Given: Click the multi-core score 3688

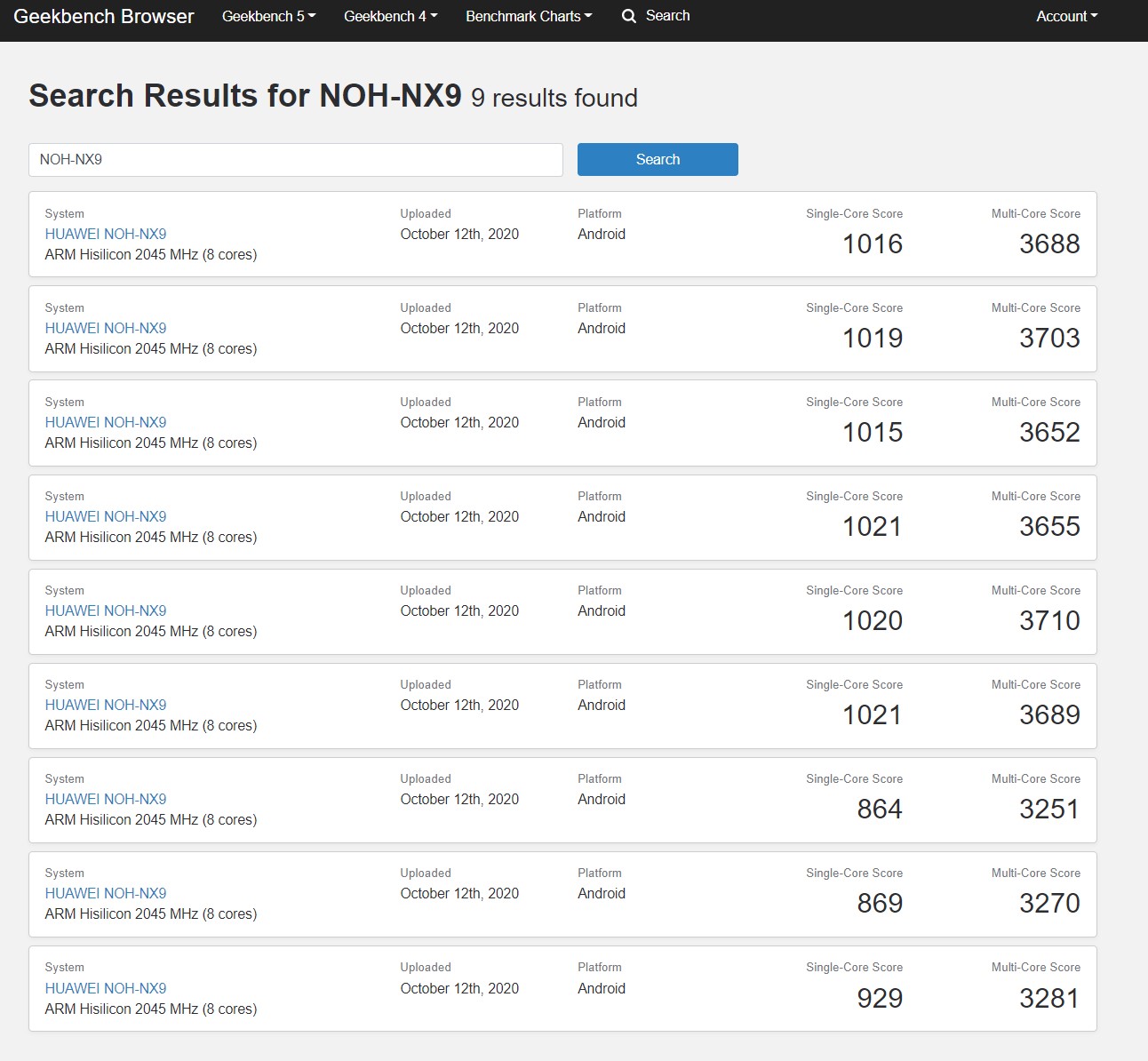Looking at the screenshot, I should [x=1049, y=243].
